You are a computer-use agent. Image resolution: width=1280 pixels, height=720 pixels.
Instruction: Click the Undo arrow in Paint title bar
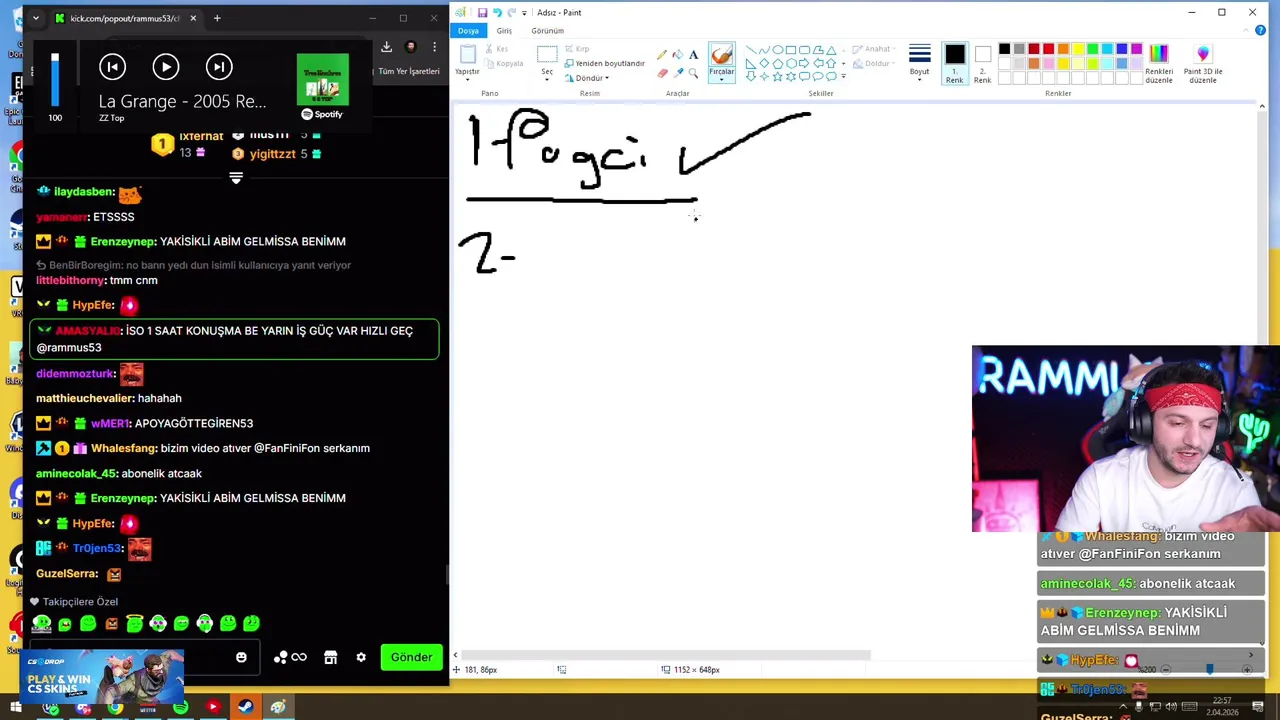tap(497, 12)
